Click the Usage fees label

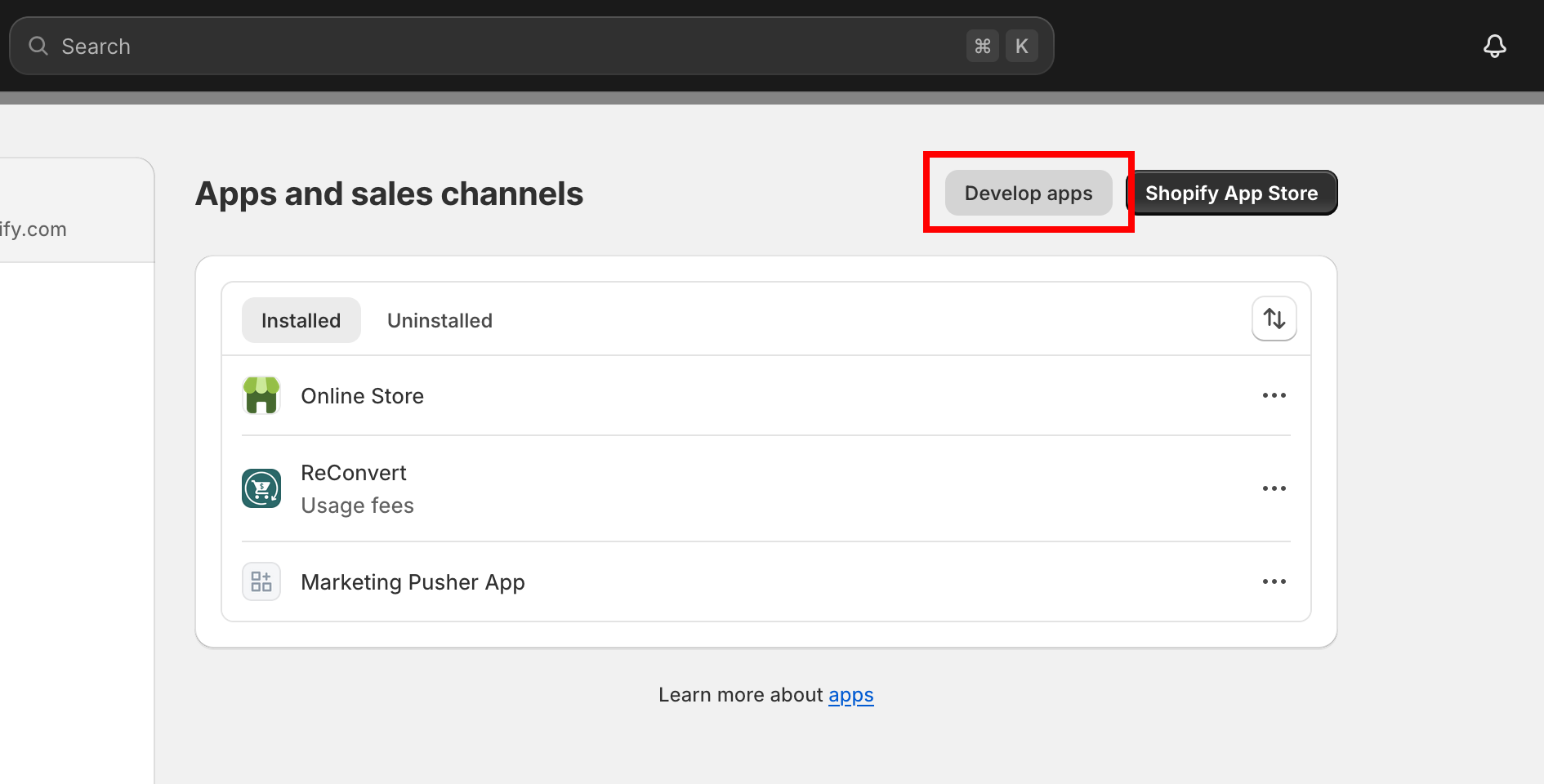357,506
